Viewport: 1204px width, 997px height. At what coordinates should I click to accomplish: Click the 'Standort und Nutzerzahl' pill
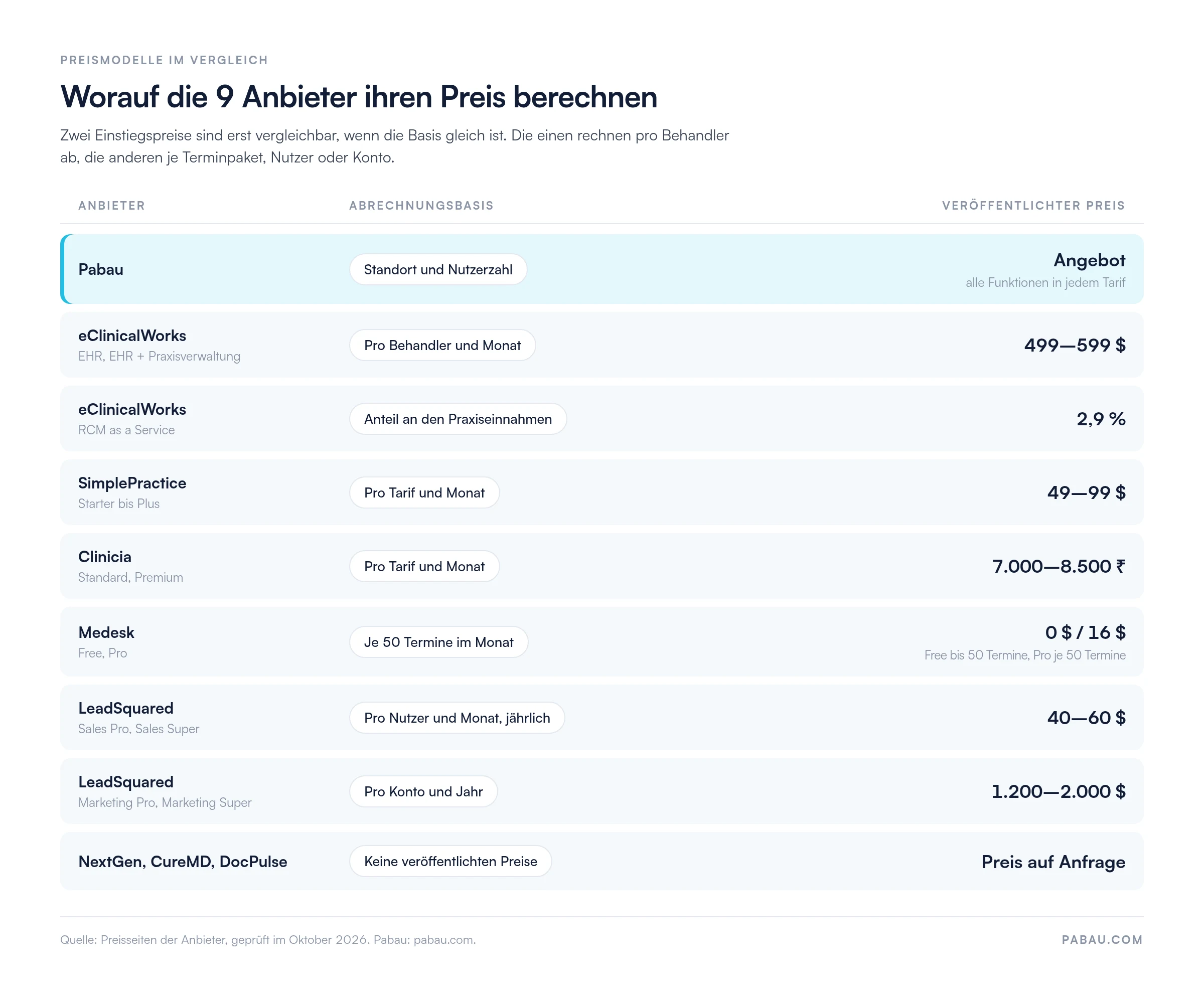pyautogui.click(x=438, y=269)
